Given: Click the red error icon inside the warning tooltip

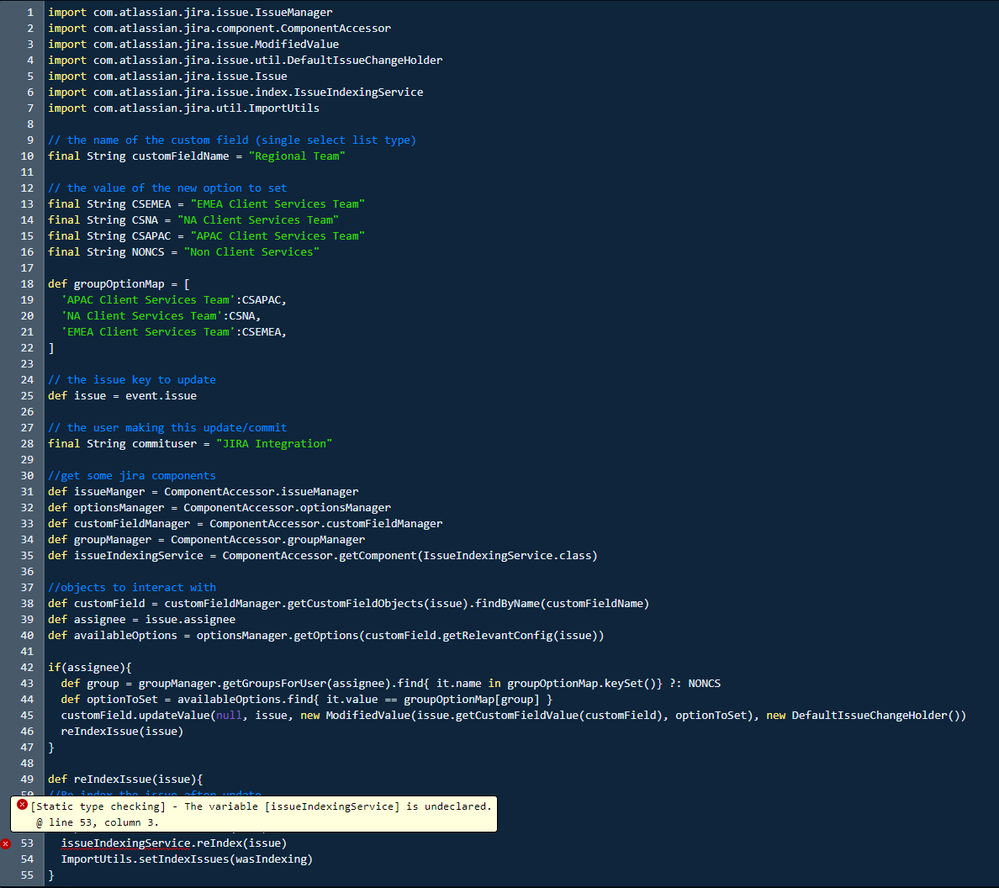Looking at the screenshot, I should click(x=22, y=805).
